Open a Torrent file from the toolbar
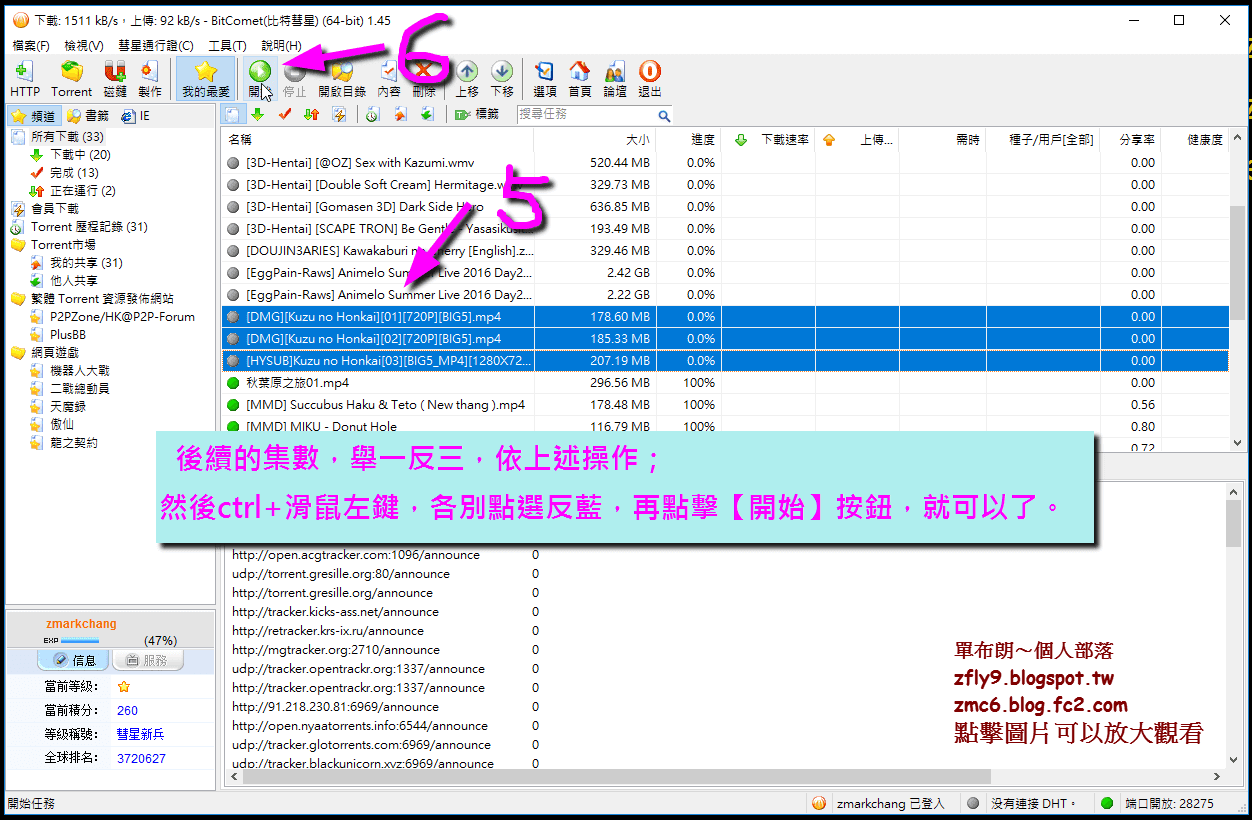The width and height of the screenshot is (1252, 820). coord(71,78)
